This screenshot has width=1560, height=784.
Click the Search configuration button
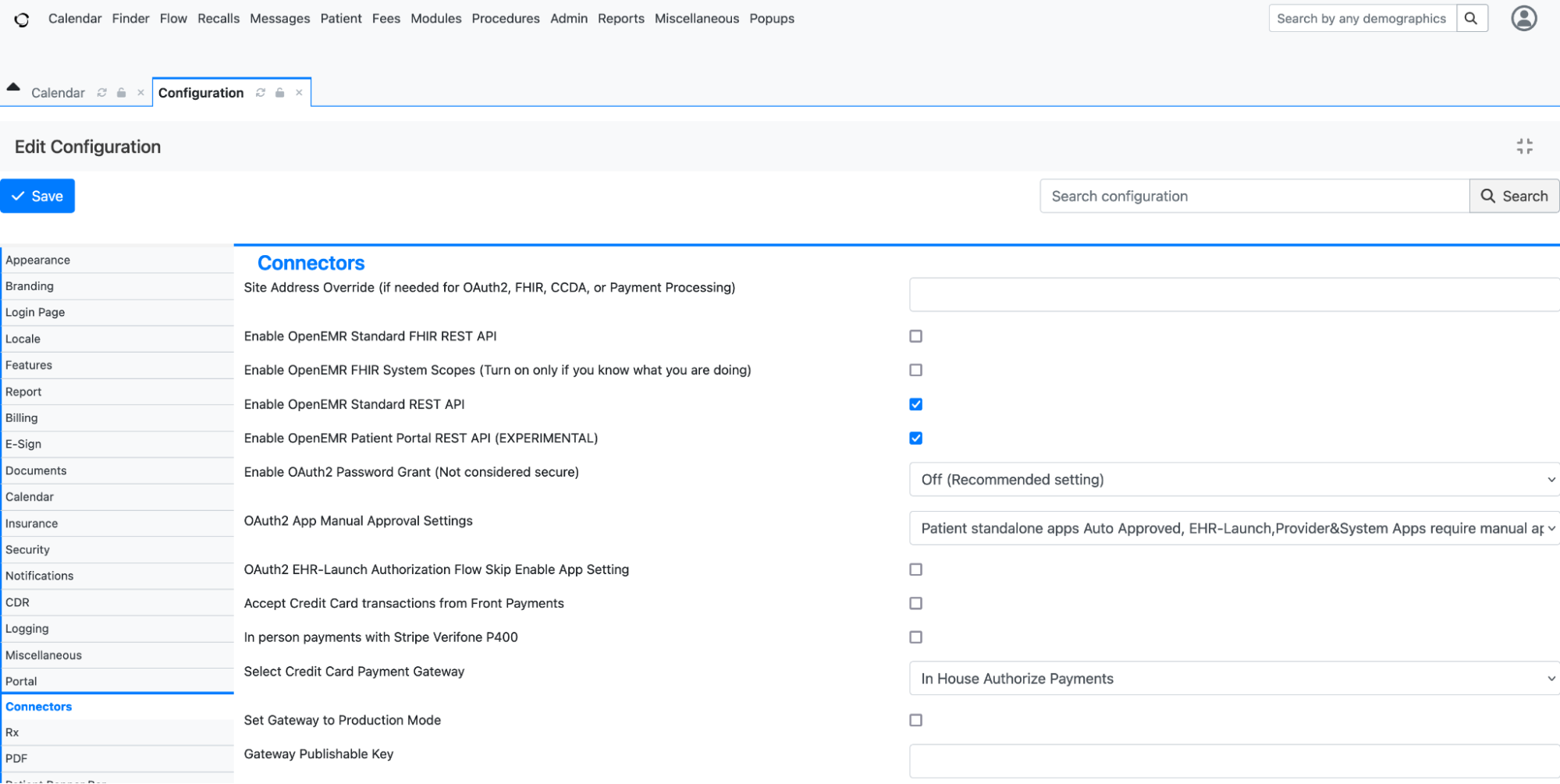(1514, 197)
